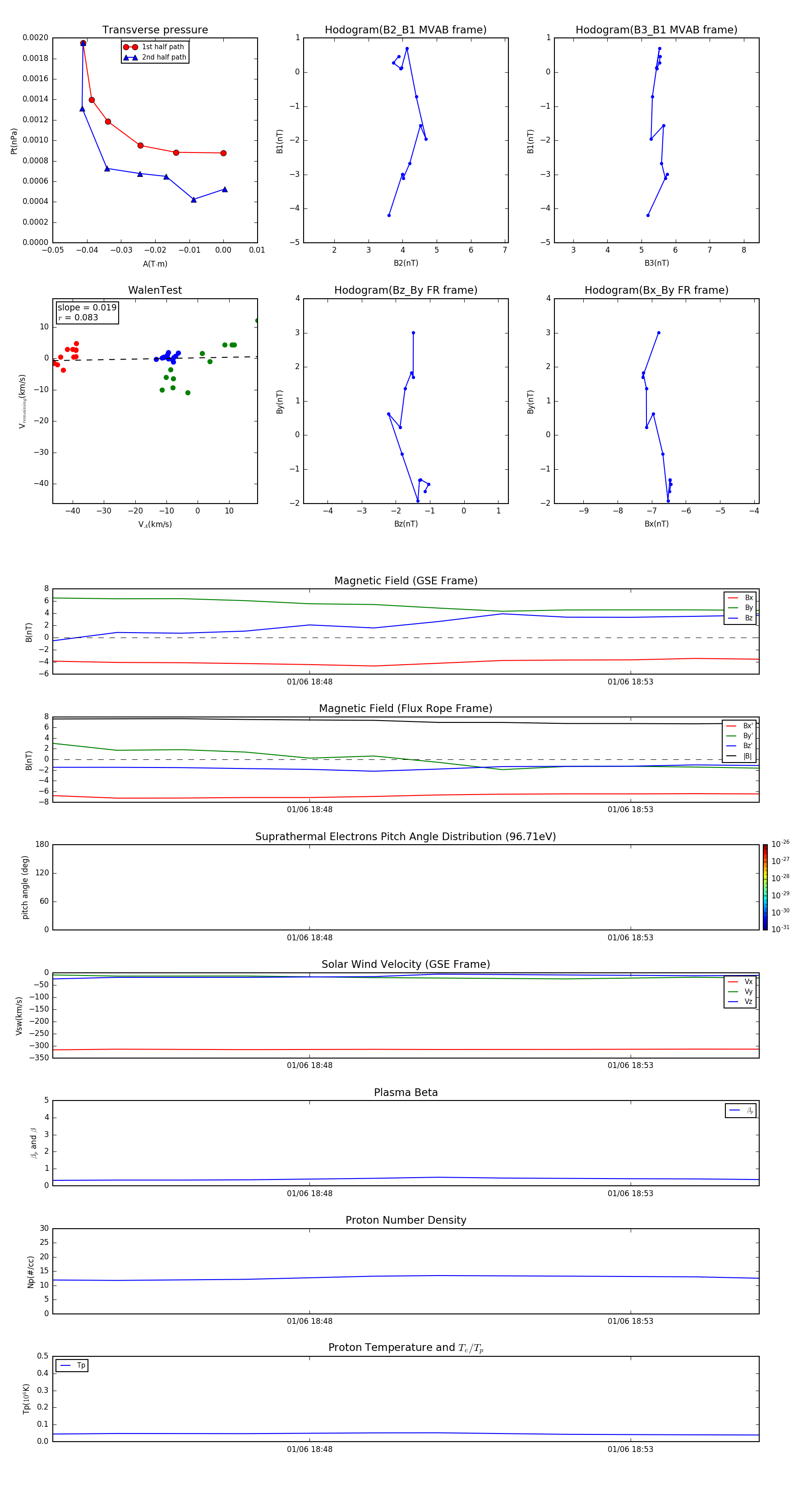Select the Vx entry in velocity legend
Image resolution: width=812 pixels, height=1489 pixels.
pos(740,981)
